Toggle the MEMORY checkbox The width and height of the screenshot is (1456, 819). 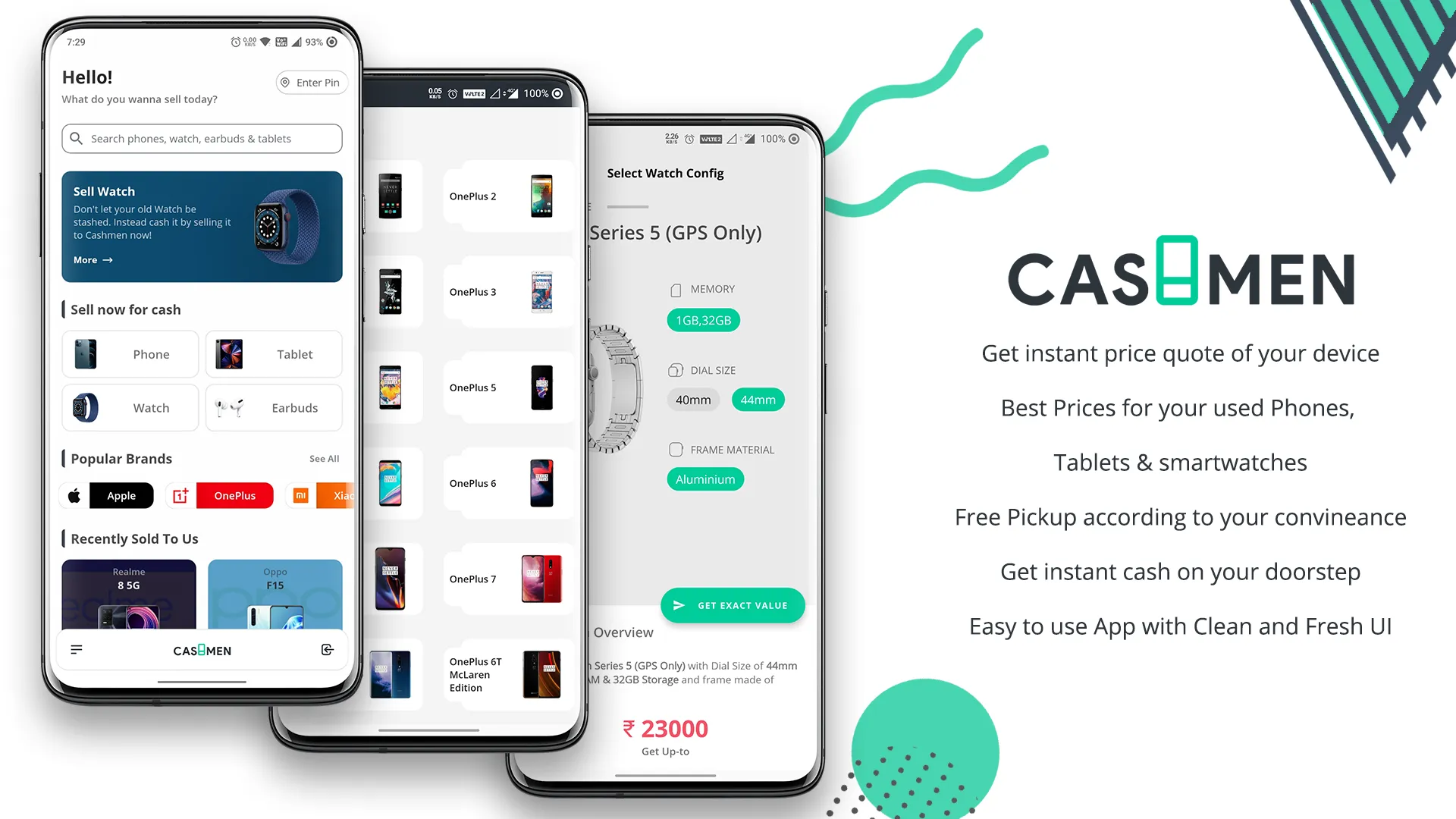click(x=676, y=289)
